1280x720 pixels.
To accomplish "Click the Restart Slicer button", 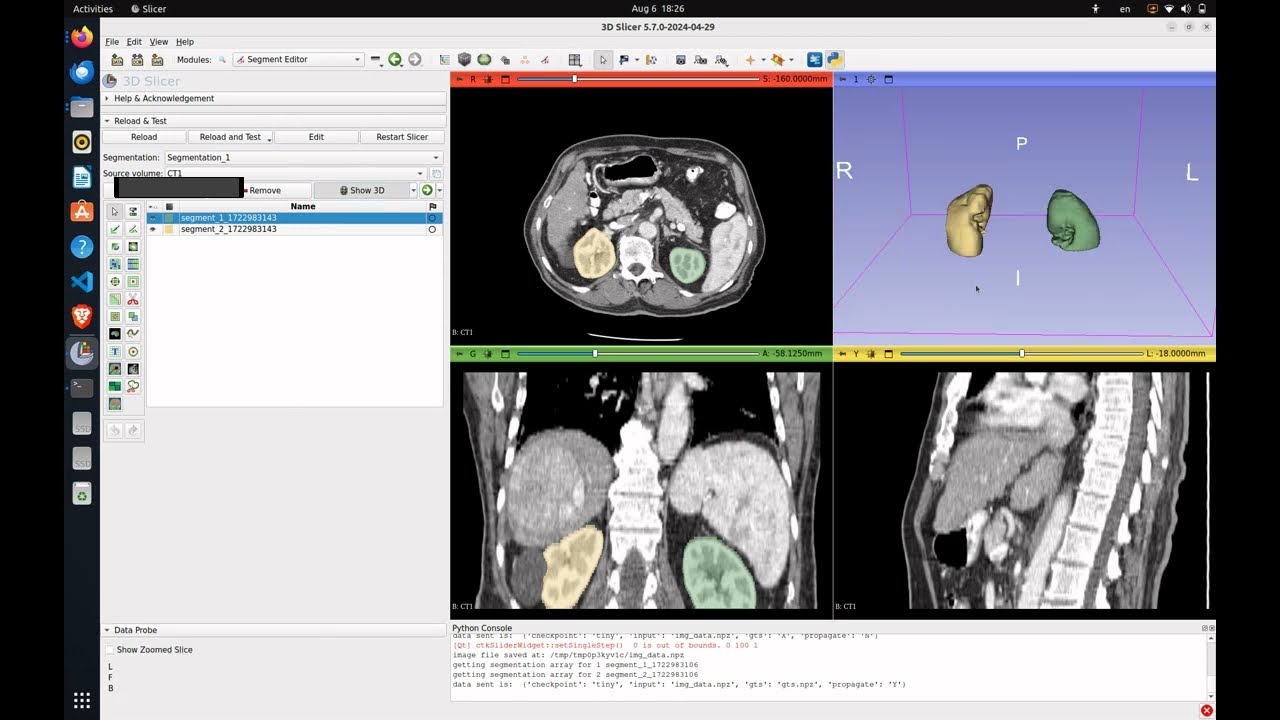I will [402, 137].
